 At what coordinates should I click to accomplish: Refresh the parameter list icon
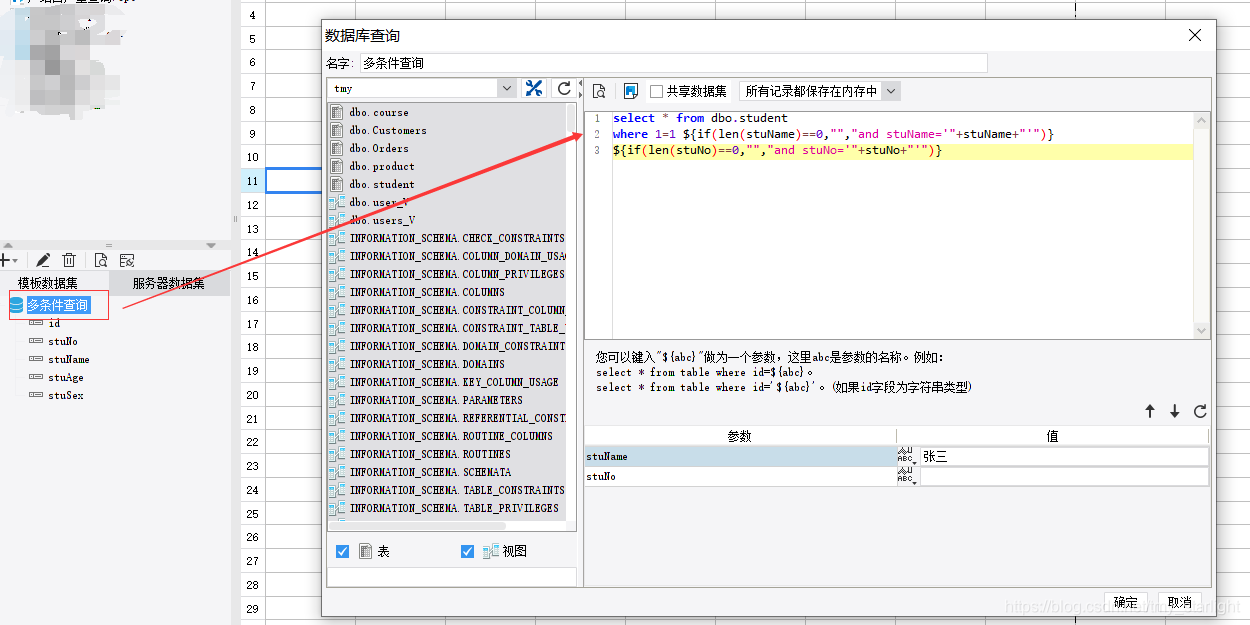click(1200, 411)
